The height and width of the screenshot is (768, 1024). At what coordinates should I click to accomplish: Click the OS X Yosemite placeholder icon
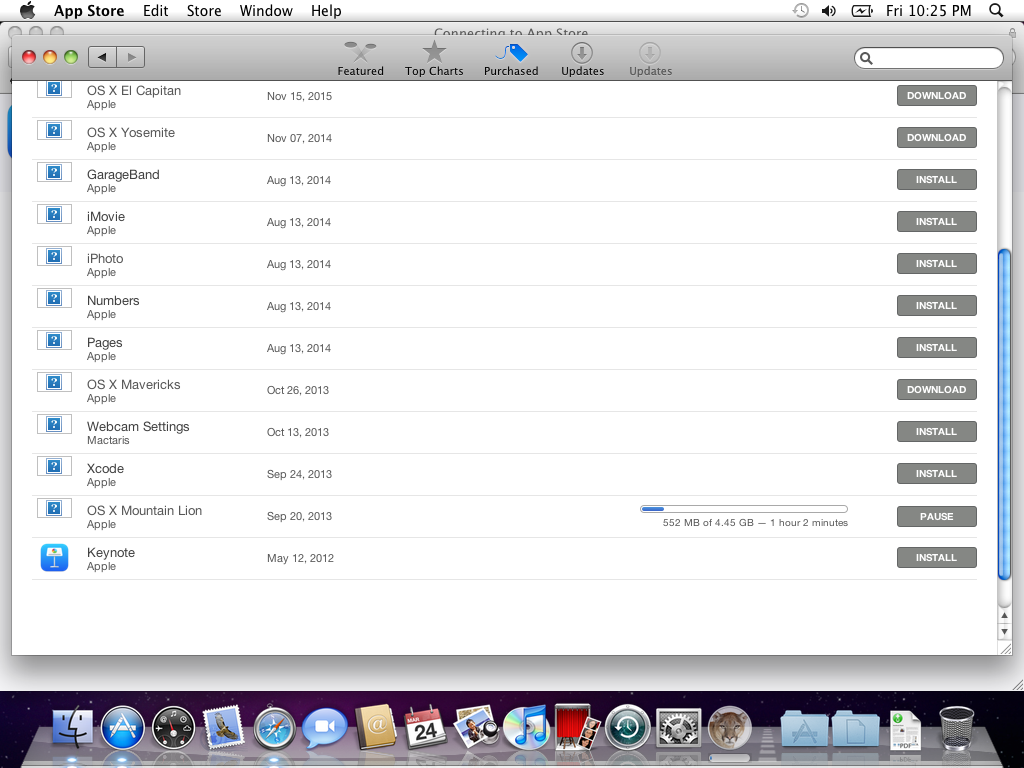(54, 131)
